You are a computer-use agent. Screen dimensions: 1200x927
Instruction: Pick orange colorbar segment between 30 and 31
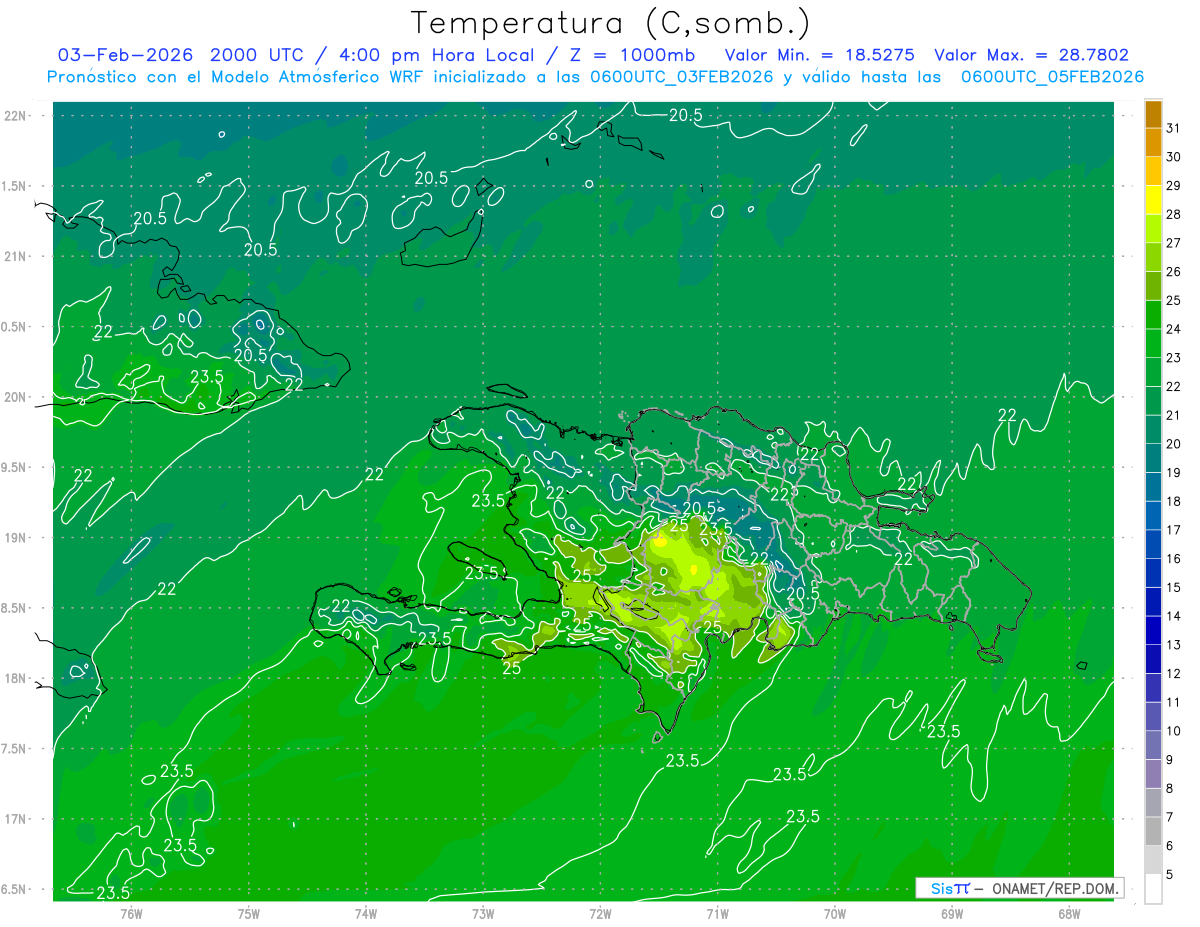click(x=1153, y=142)
